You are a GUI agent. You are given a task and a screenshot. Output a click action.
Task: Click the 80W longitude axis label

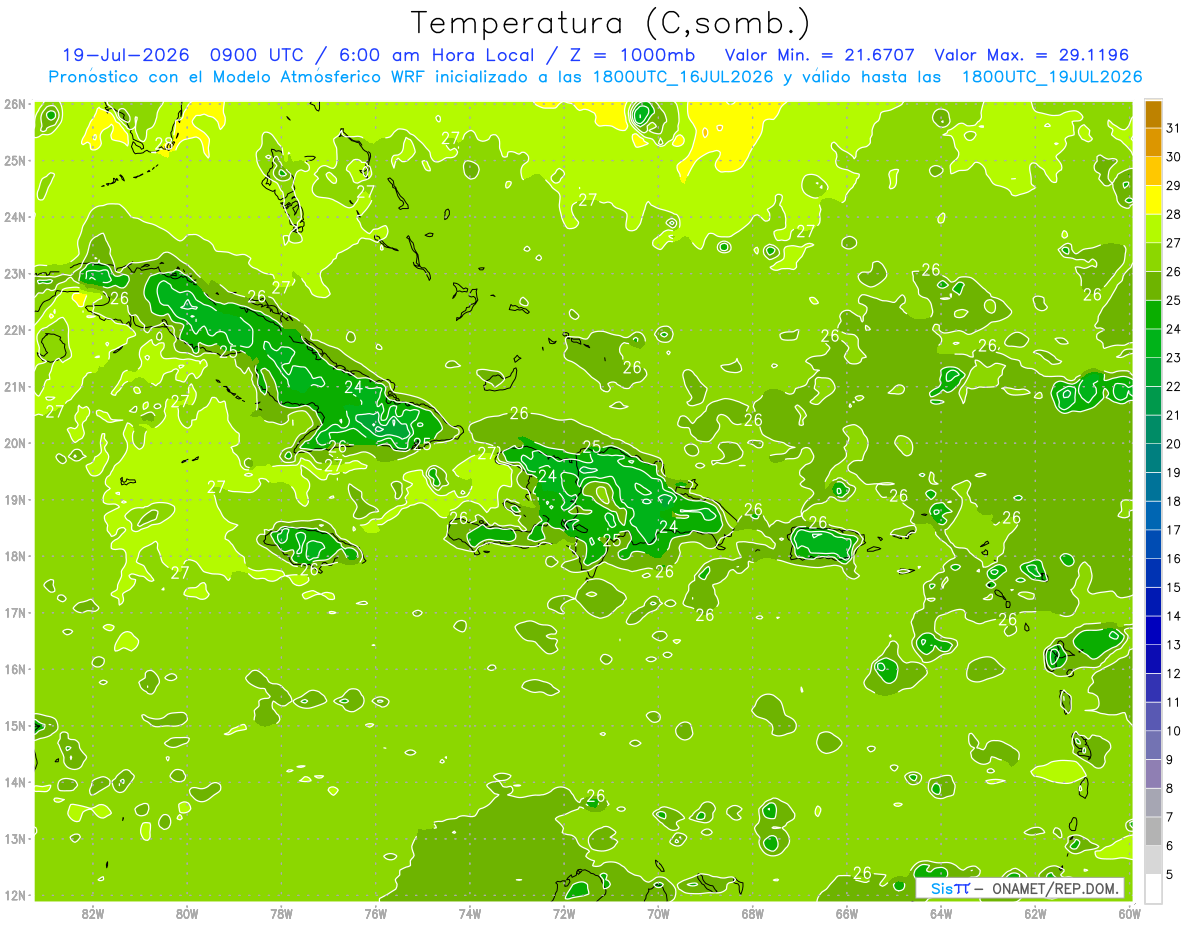187,913
